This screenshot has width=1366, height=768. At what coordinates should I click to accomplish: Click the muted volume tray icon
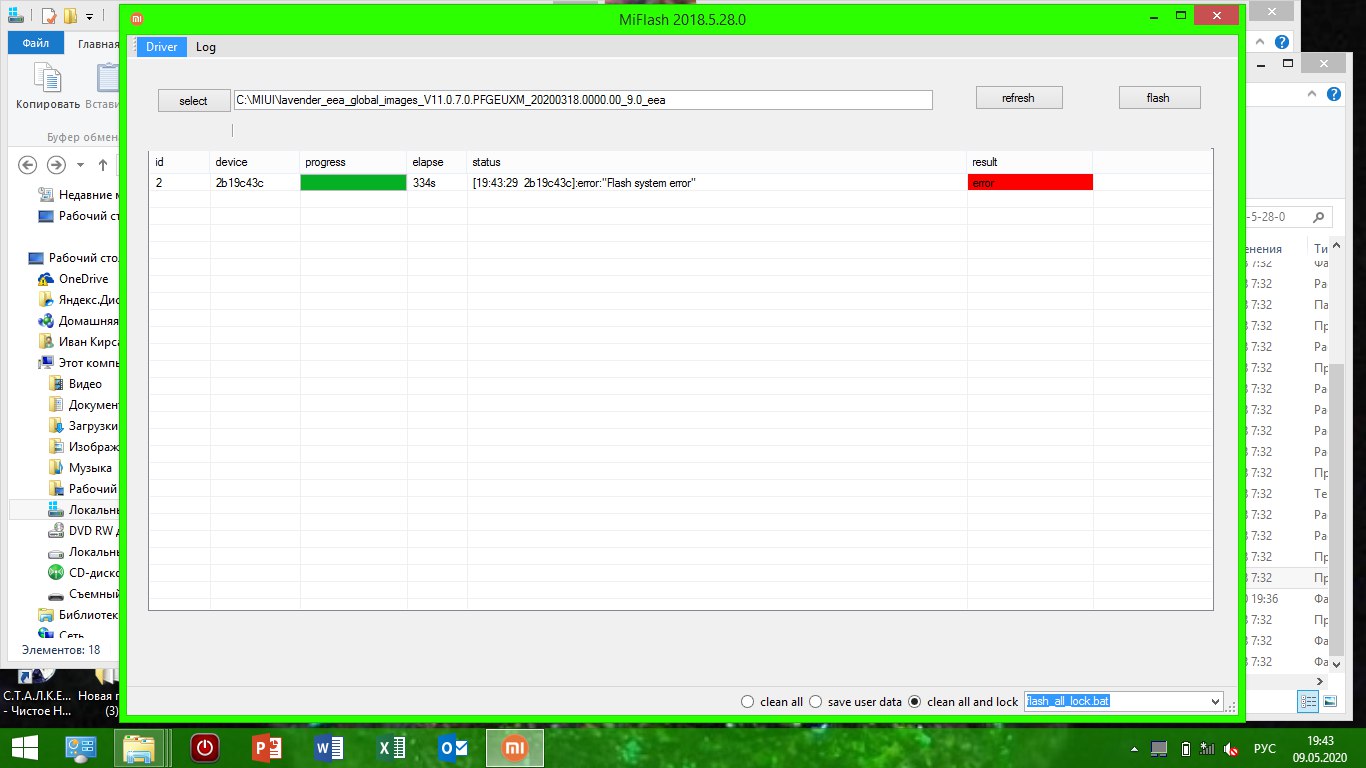[1233, 748]
